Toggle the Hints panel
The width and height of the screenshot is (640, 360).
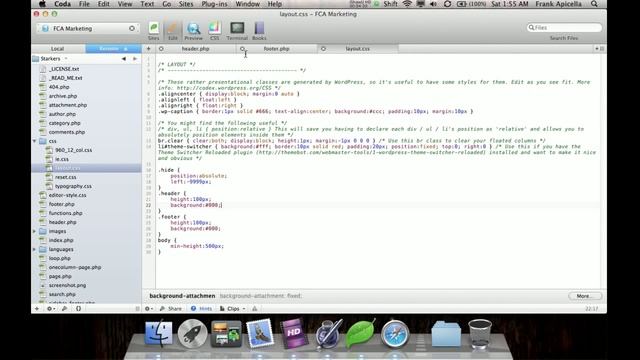click(x=202, y=309)
